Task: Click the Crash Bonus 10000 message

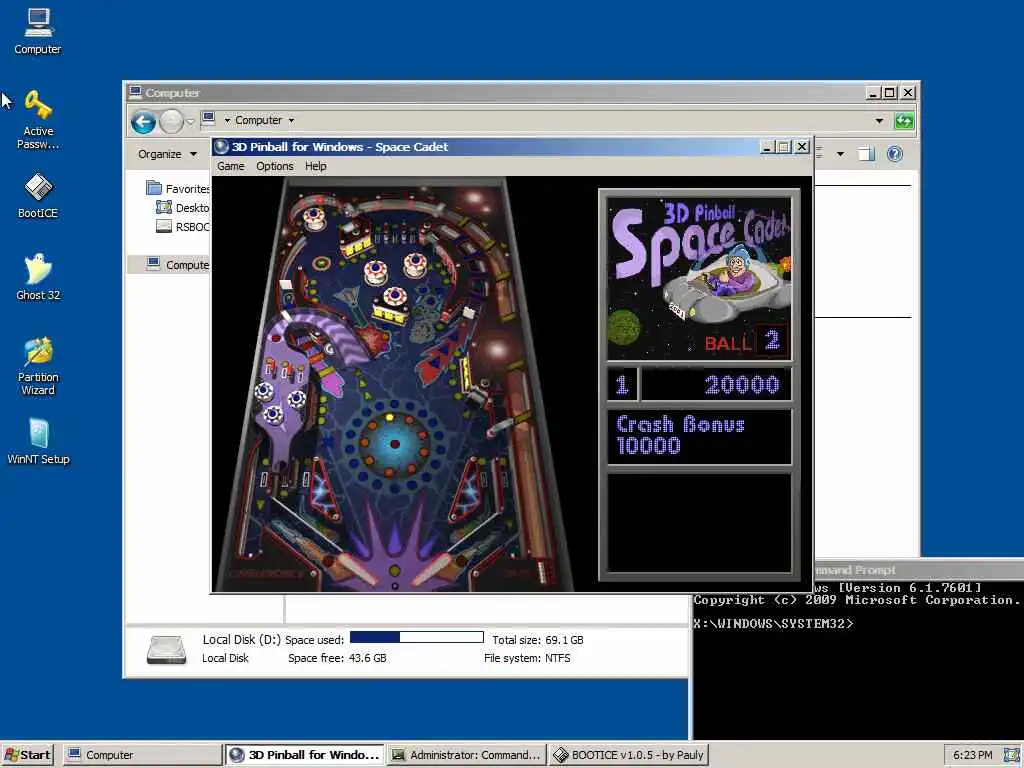Action: pyautogui.click(x=699, y=436)
